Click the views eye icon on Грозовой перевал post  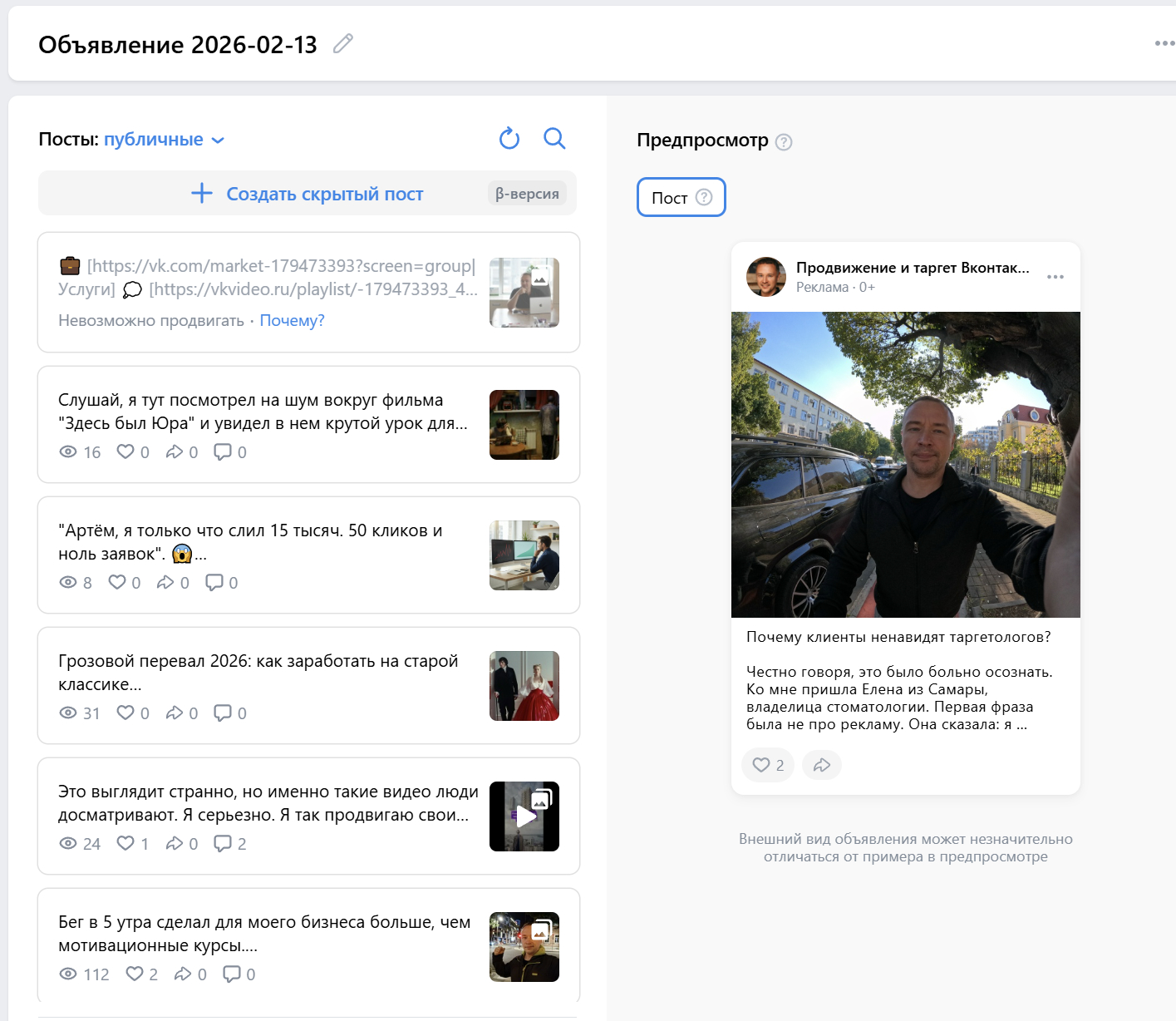click(x=68, y=713)
